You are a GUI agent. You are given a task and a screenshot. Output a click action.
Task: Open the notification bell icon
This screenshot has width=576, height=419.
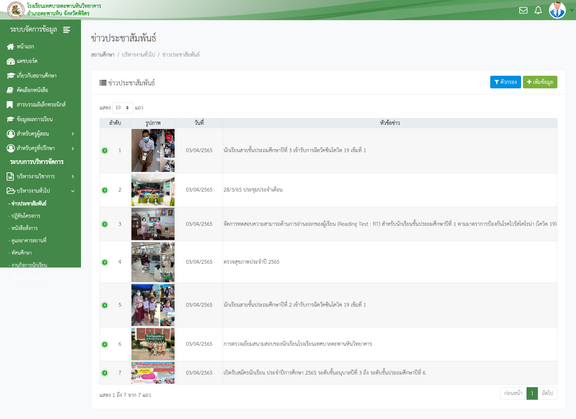click(538, 10)
